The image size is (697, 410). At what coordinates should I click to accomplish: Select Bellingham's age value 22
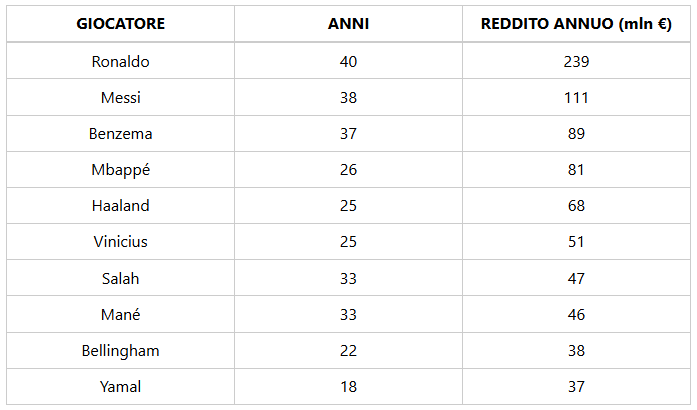pos(348,351)
